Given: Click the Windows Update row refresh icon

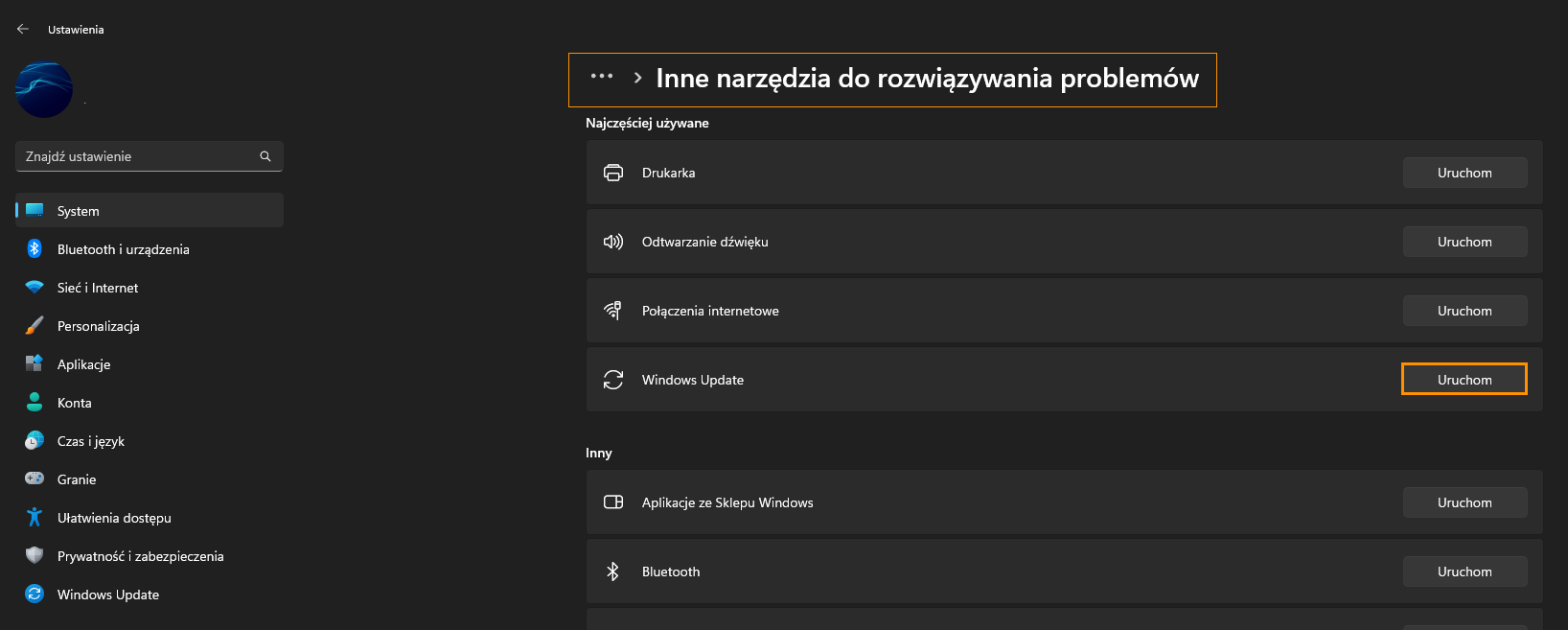Looking at the screenshot, I should (613, 380).
